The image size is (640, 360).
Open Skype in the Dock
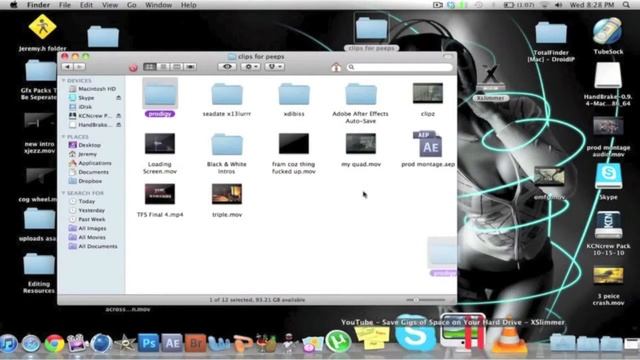click(415, 333)
